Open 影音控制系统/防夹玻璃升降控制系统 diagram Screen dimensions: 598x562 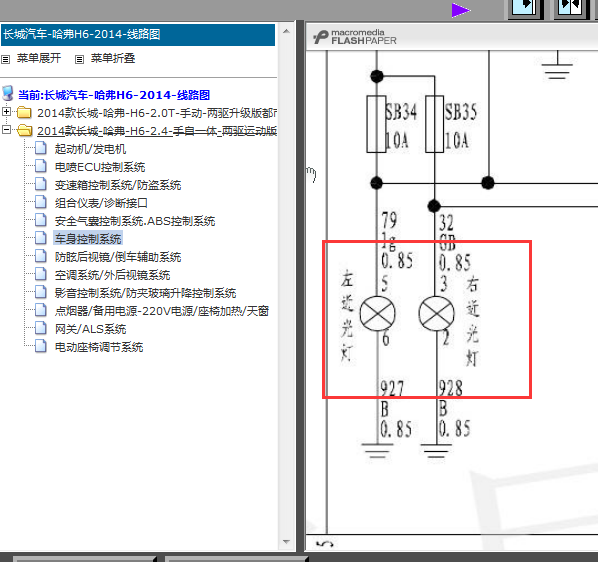click(145, 293)
